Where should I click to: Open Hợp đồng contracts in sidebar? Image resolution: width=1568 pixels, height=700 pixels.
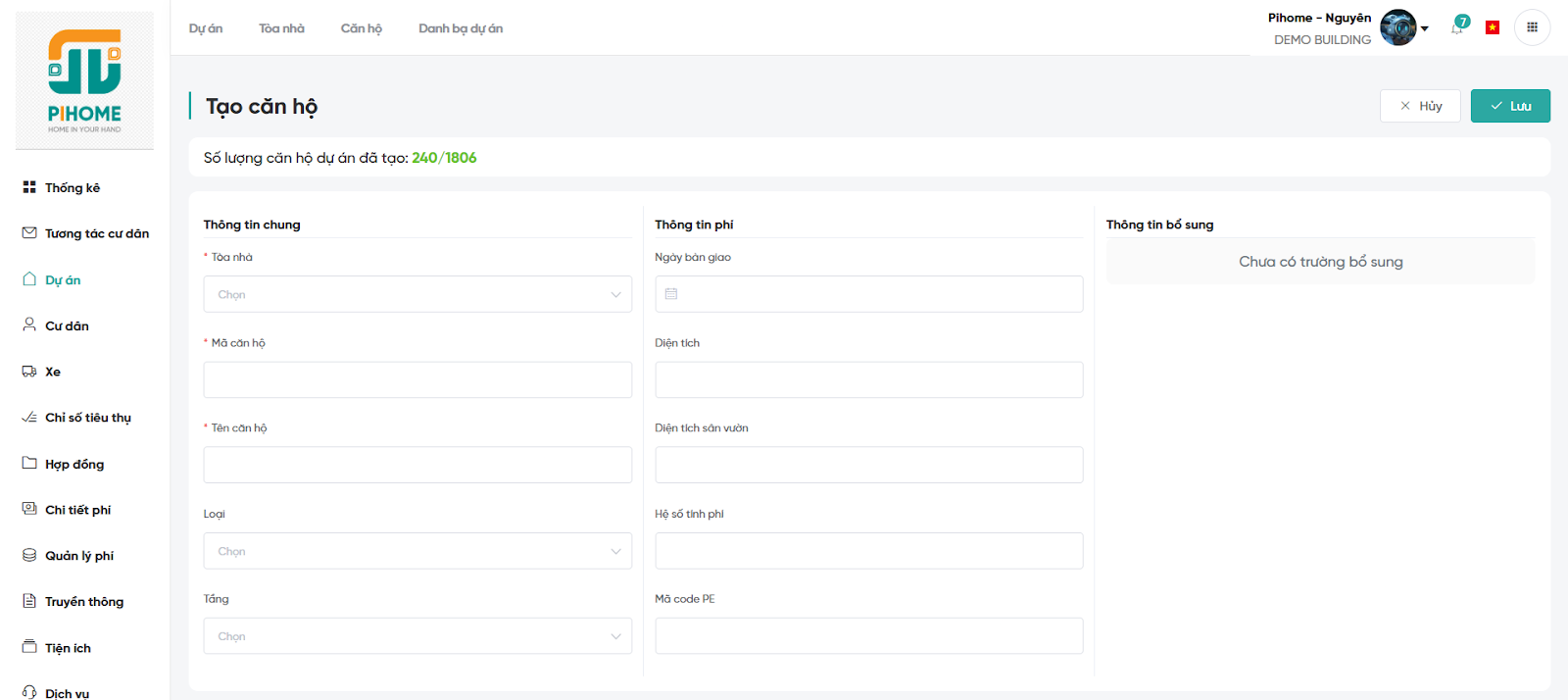[x=73, y=464]
